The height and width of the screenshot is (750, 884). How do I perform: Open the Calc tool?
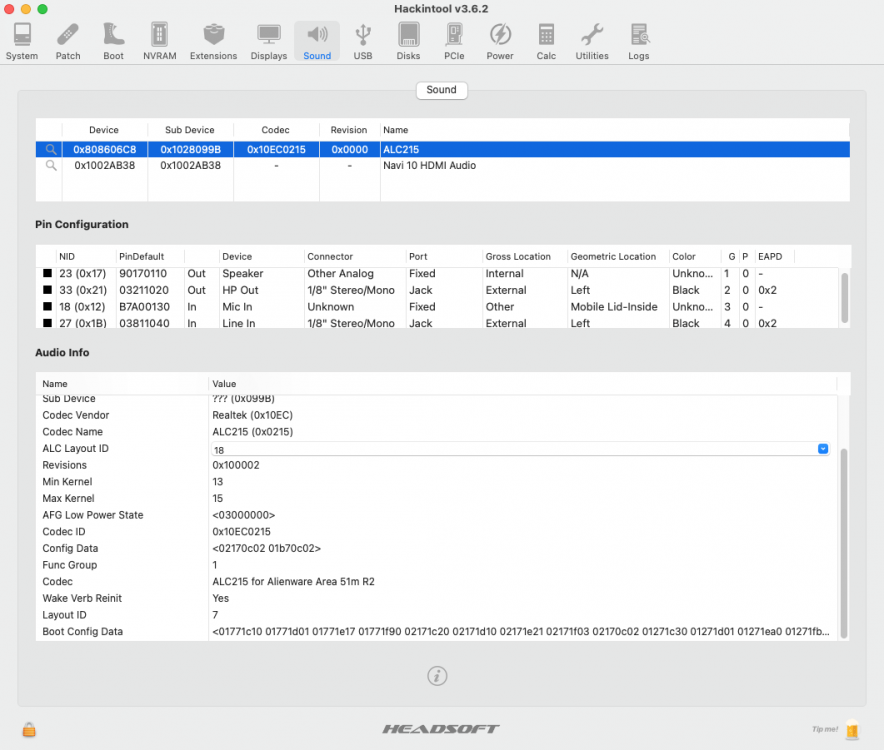tap(546, 41)
